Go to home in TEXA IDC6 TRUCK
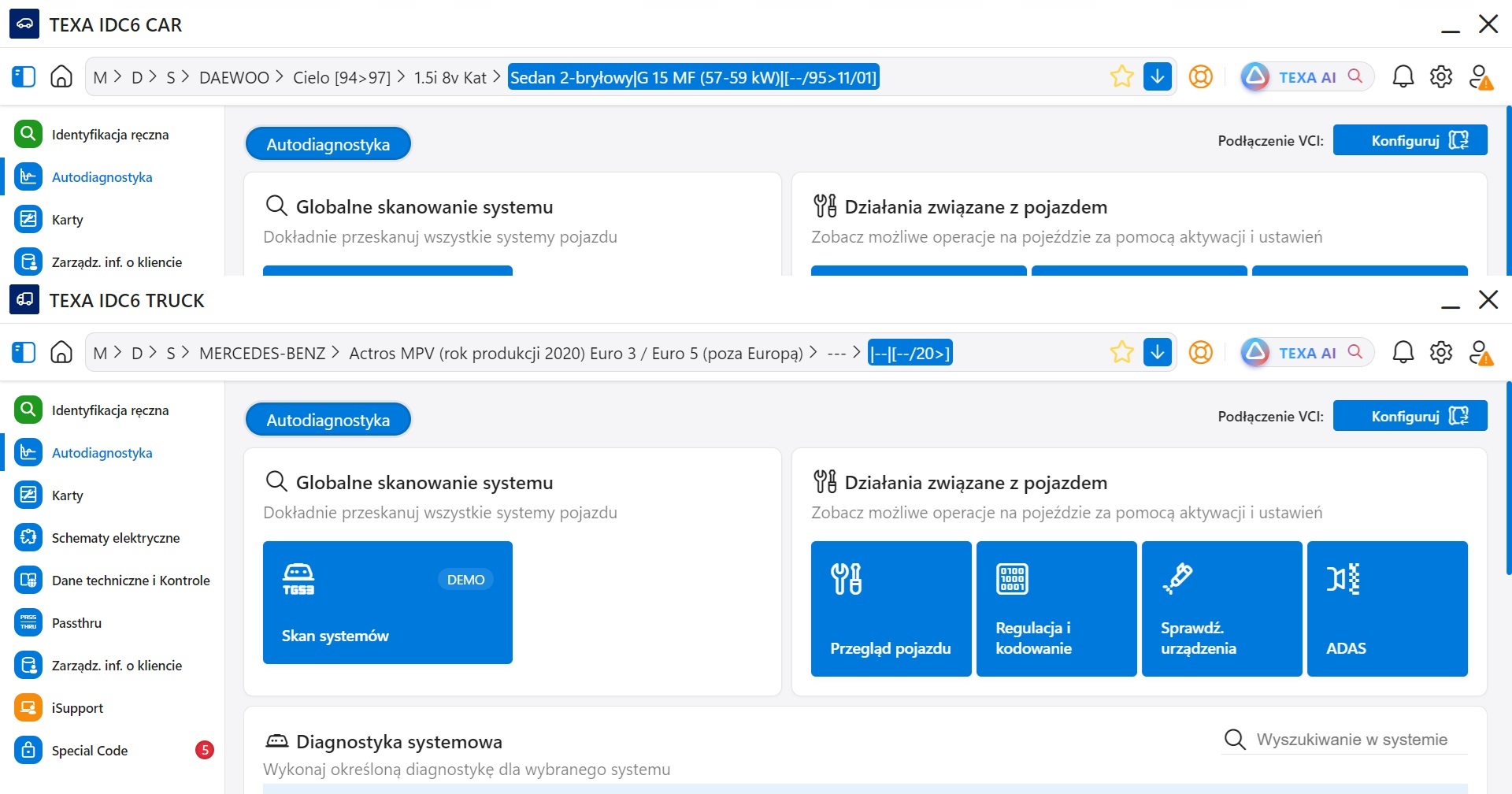Screen dimensions: 1512x794 (x=61, y=352)
